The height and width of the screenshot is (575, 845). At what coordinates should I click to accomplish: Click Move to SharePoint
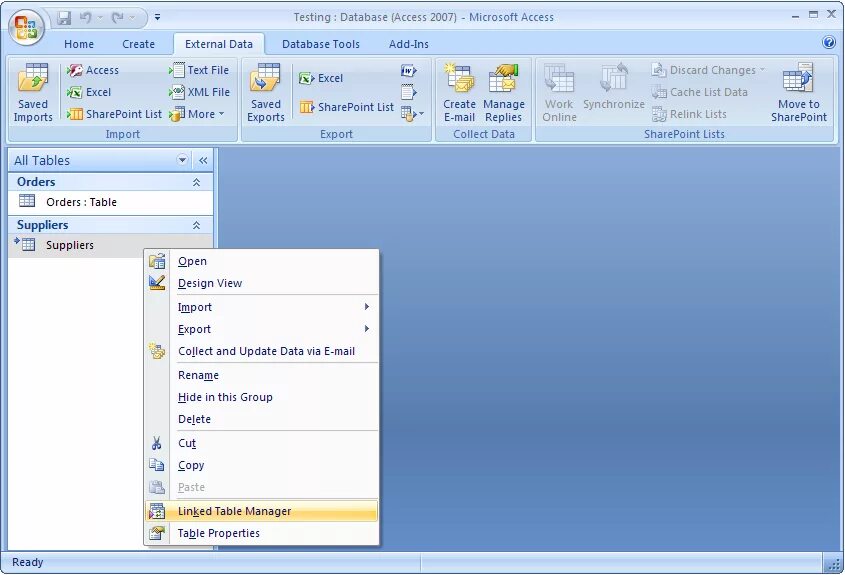coord(799,92)
